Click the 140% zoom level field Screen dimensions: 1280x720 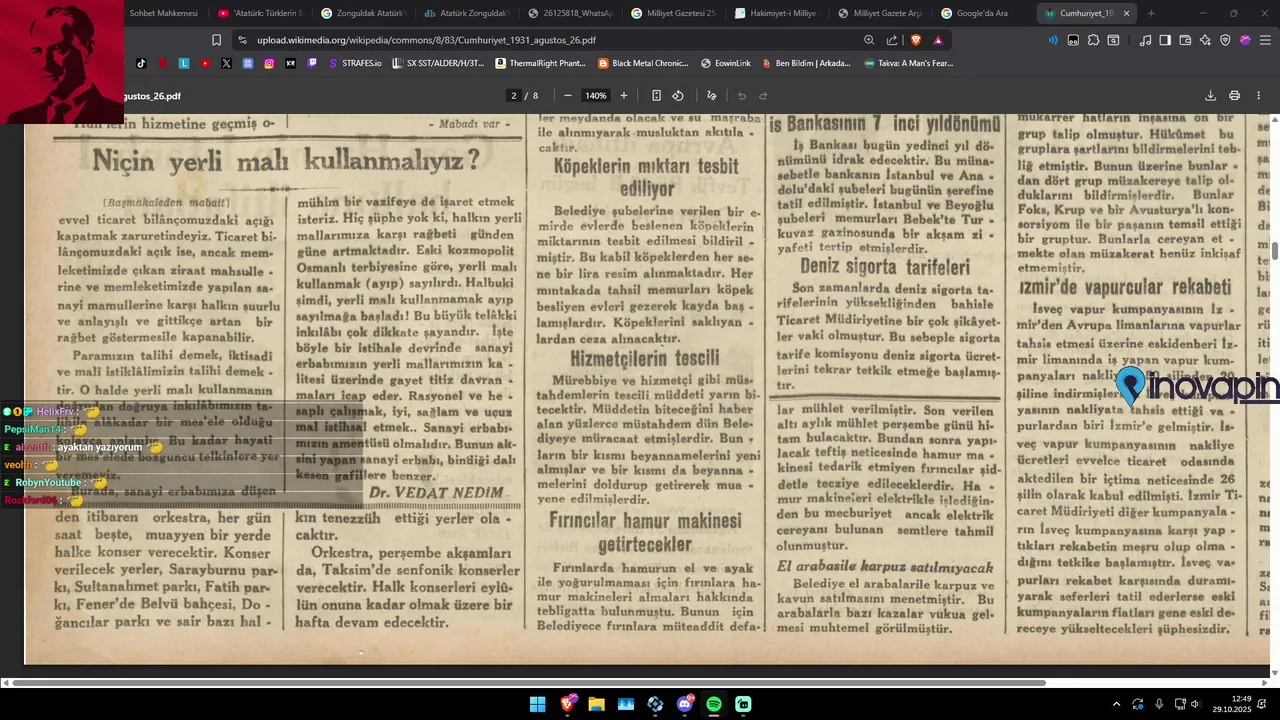pos(596,96)
